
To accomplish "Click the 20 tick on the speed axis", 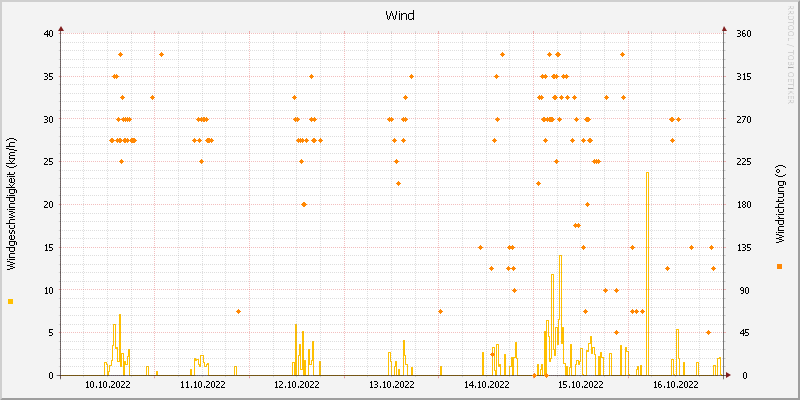I will point(48,205).
